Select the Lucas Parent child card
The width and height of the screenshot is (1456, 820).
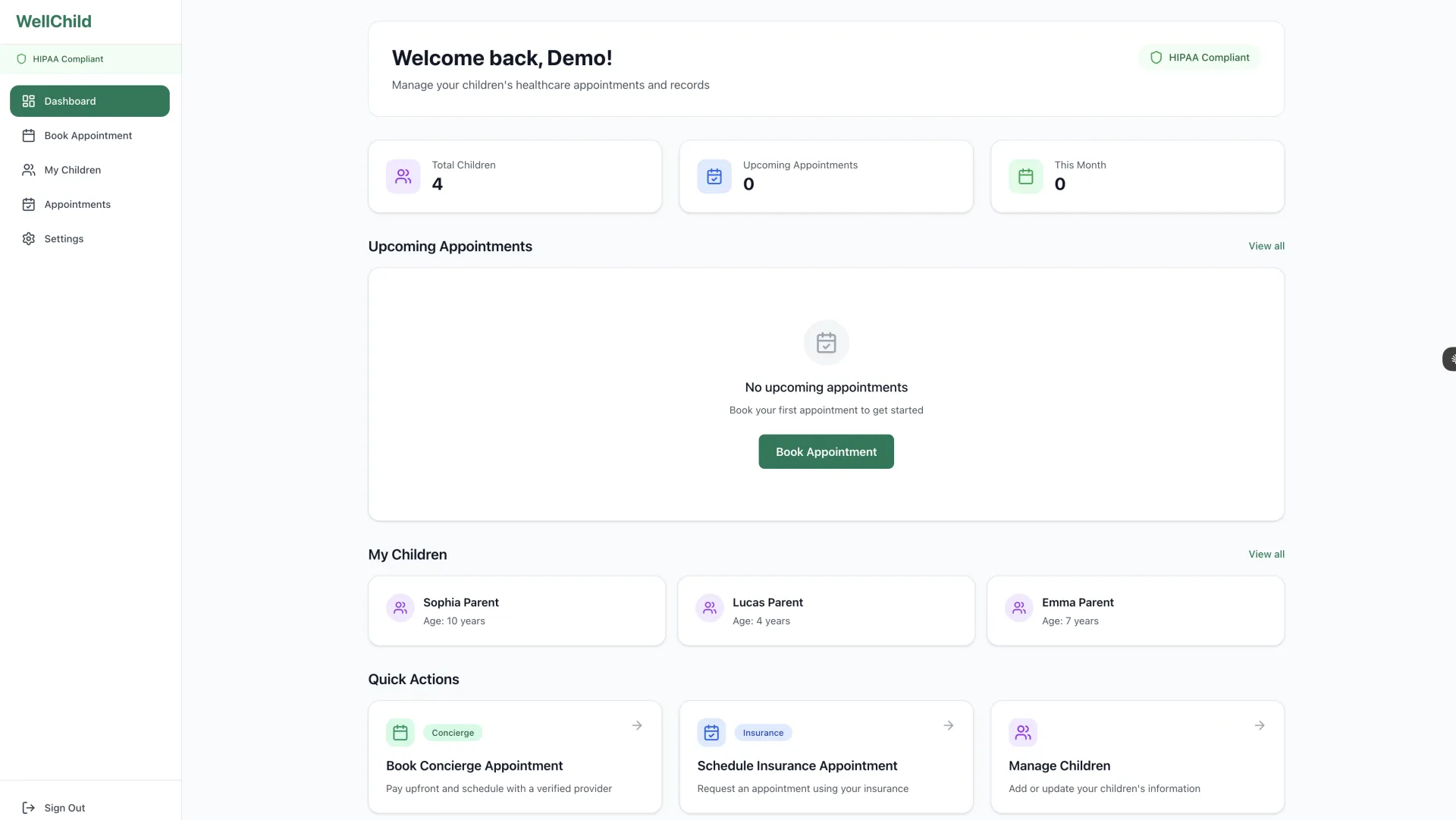pyautogui.click(x=825, y=610)
